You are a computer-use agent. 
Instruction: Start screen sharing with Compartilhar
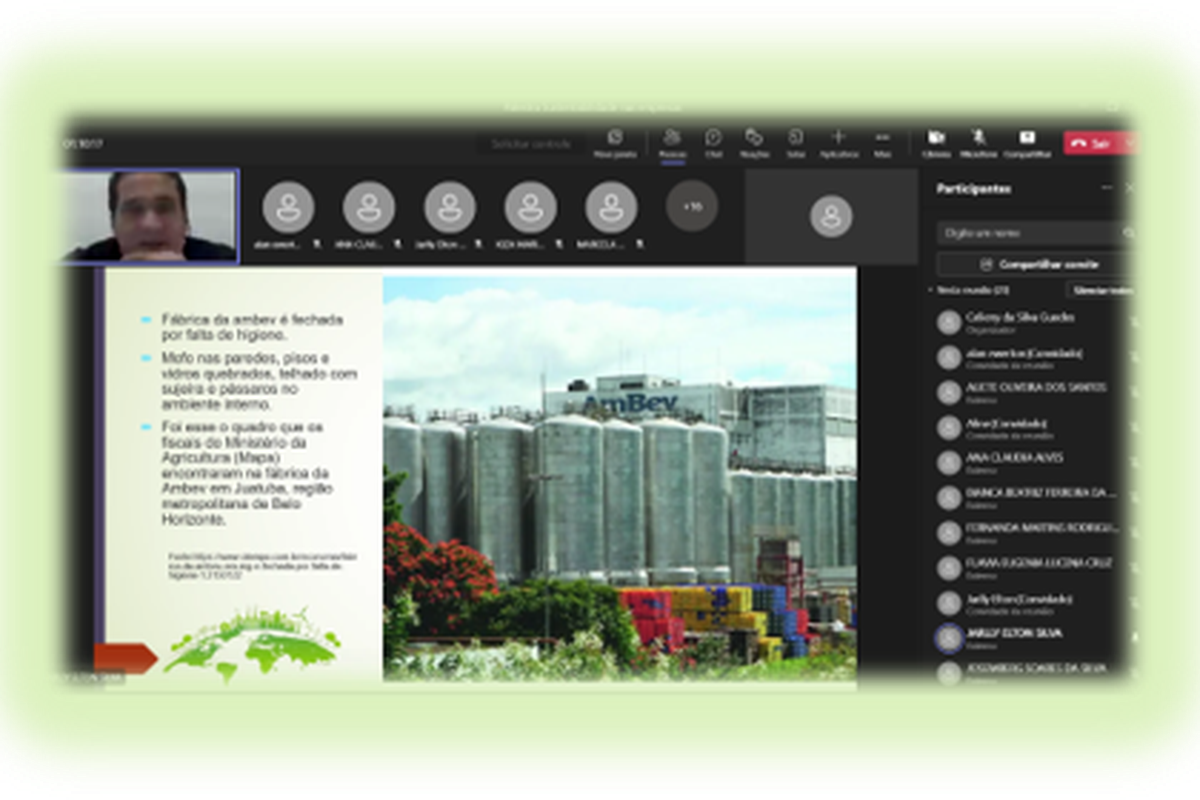[1027, 143]
